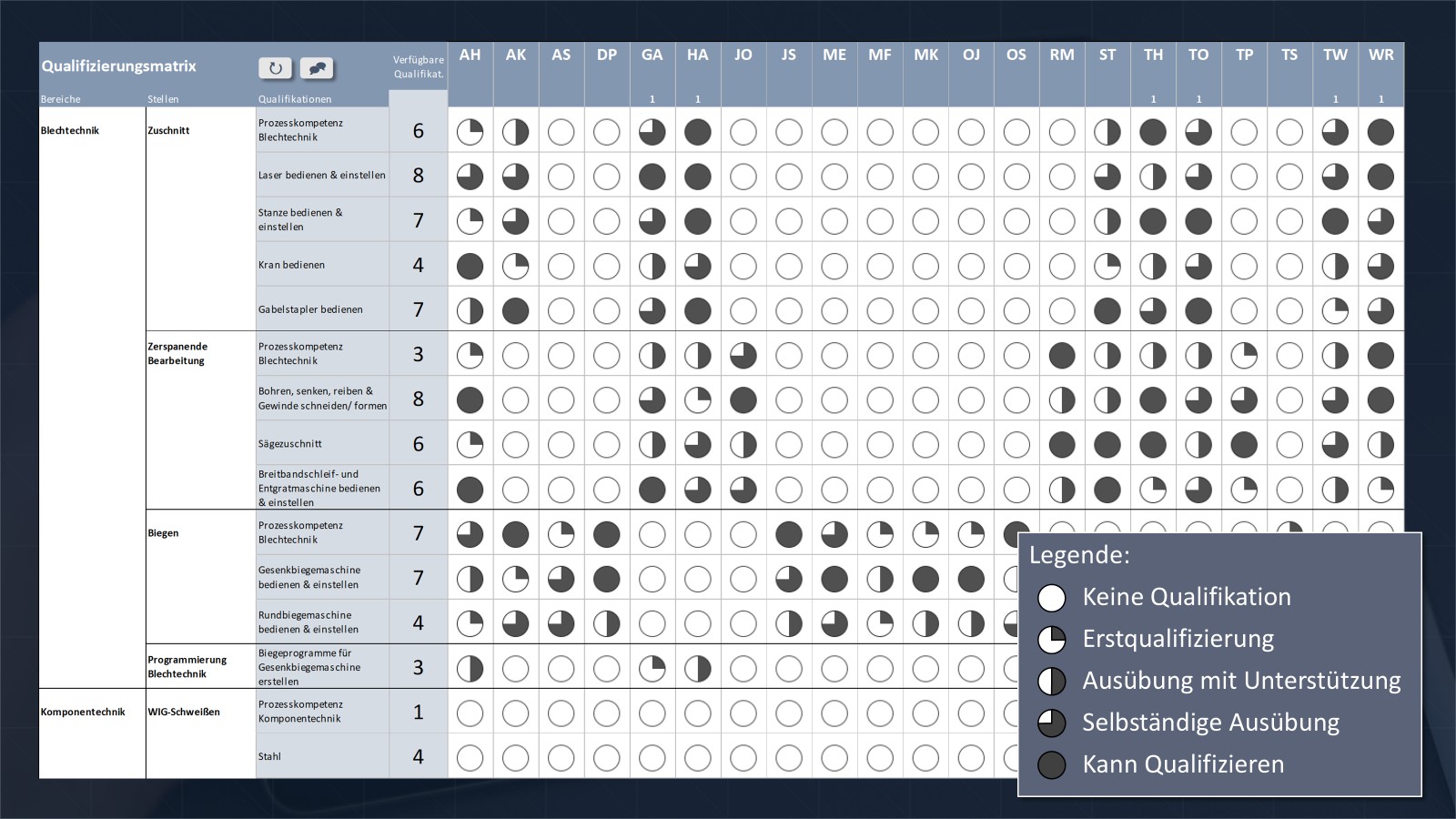
Task: Click AH full circle in Kran bedienen row
Action: [470, 266]
